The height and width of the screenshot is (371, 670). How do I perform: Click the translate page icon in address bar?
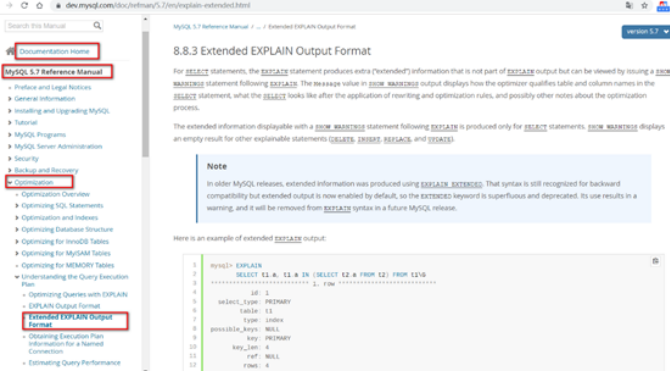(629, 6)
